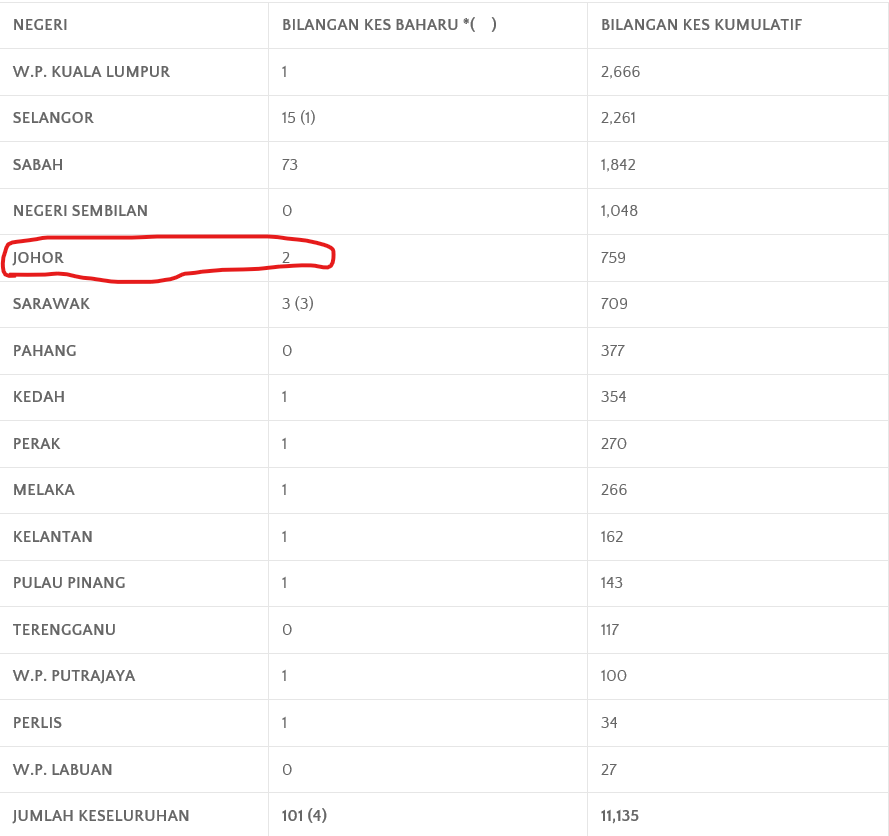Image resolution: width=889 pixels, height=836 pixels.
Task: Click the TERENGGANU row label
Action: point(65,630)
